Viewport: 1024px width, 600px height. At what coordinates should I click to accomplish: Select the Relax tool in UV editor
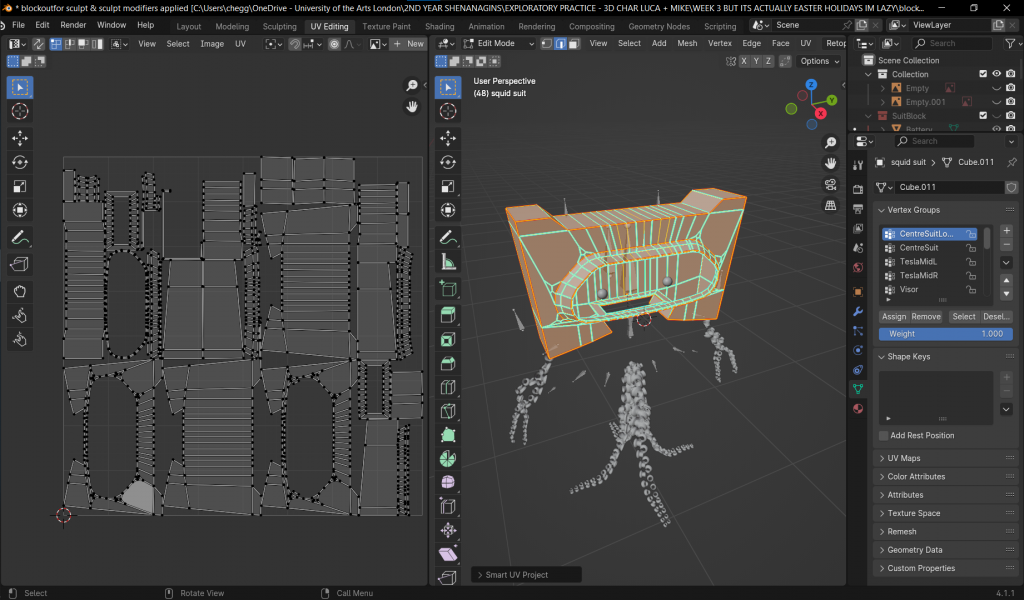pyautogui.click(x=20, y=316)
